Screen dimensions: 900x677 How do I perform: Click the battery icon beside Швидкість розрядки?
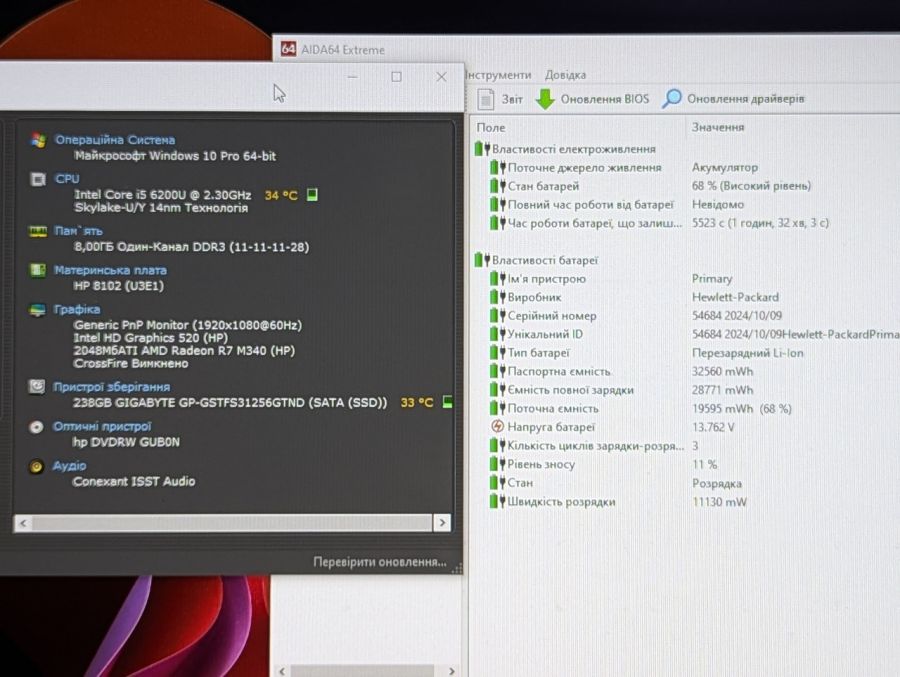498,501
